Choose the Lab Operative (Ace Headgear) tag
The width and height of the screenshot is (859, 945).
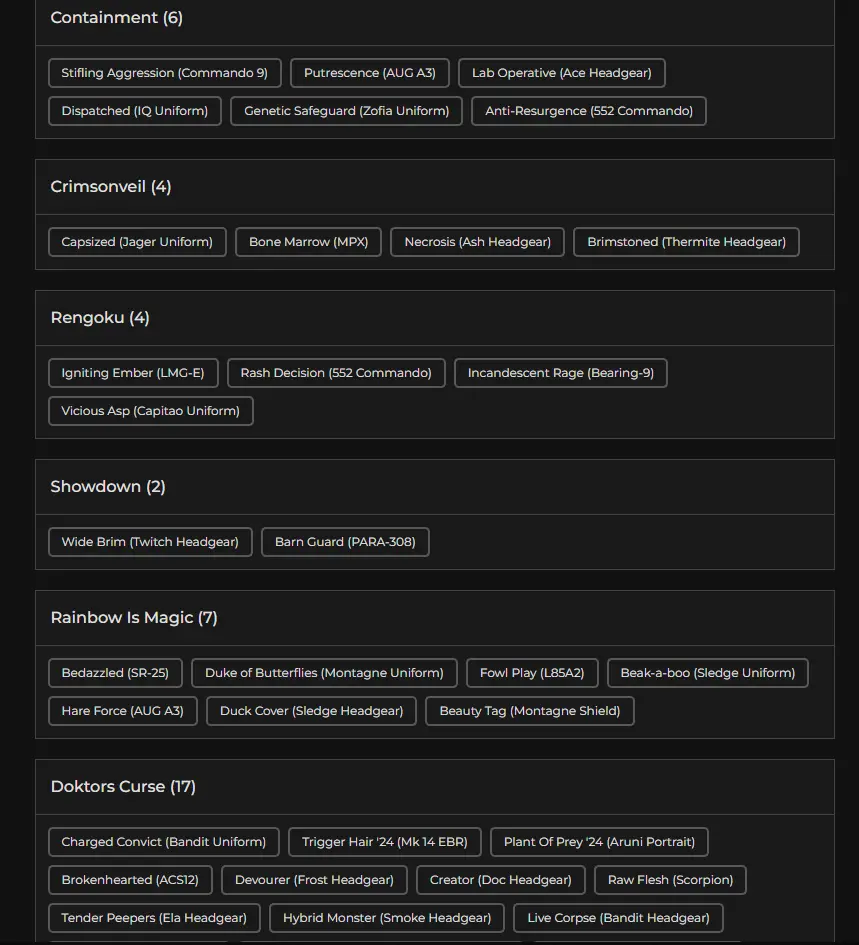pyautogui.click(x=561, y=73)
